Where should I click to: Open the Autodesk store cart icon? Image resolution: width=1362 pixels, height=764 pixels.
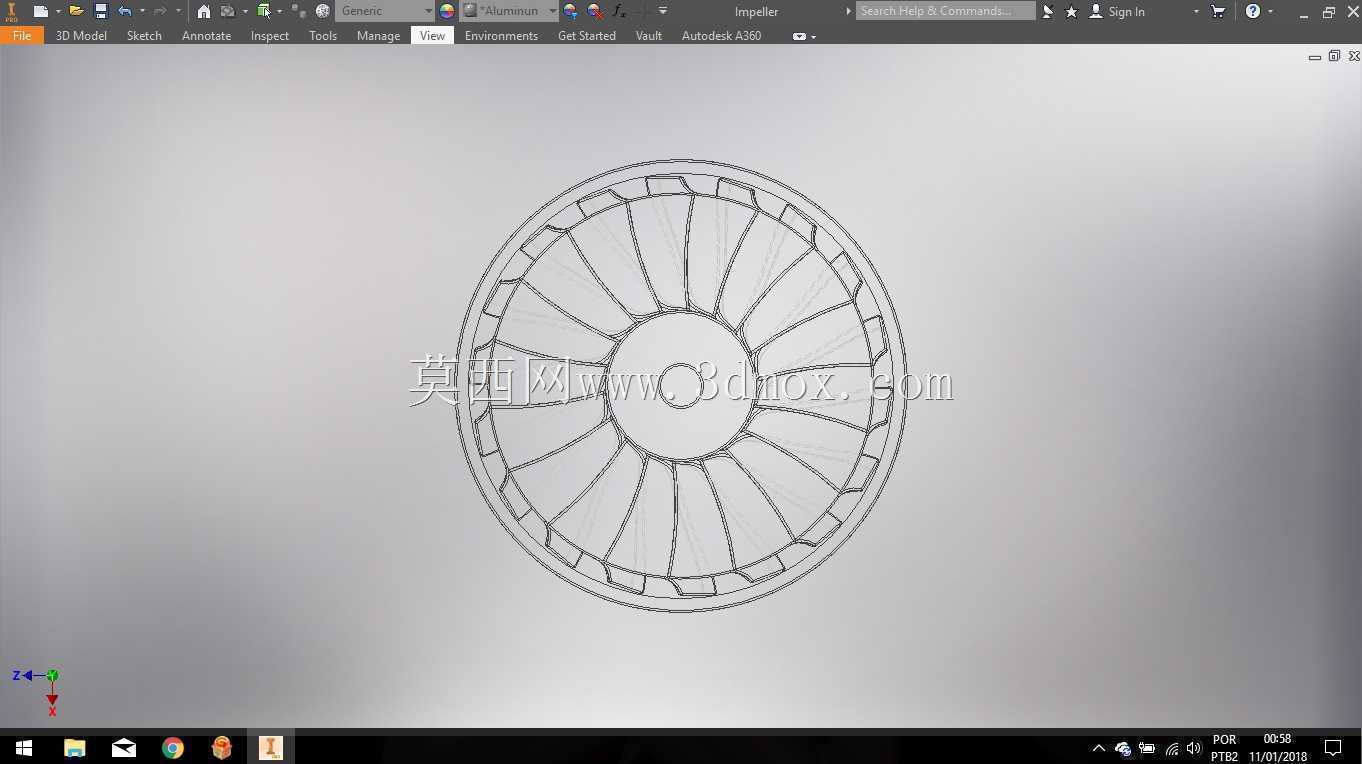pos(1218,11)
